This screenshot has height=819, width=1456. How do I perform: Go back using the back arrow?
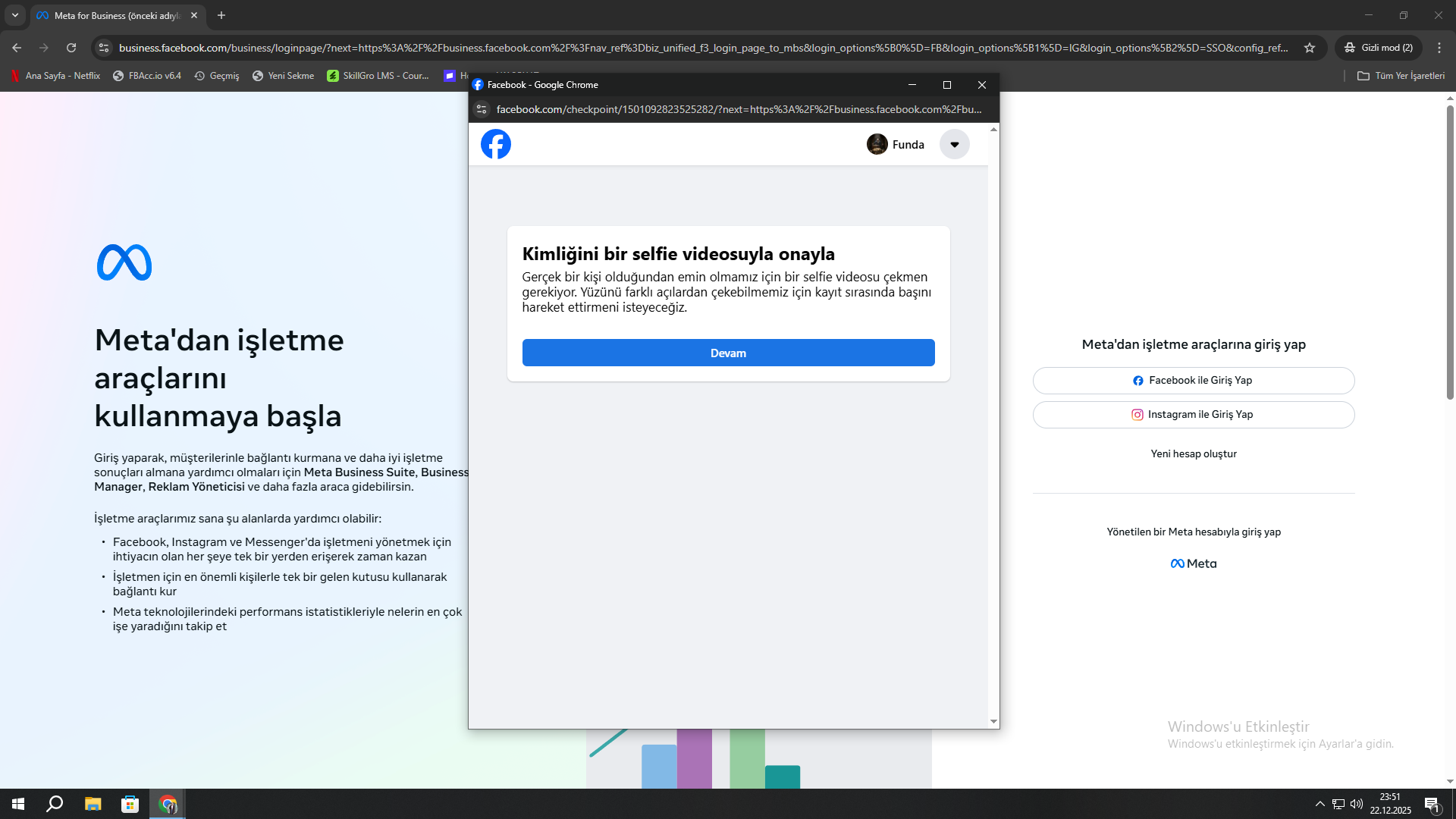point(17,48)
